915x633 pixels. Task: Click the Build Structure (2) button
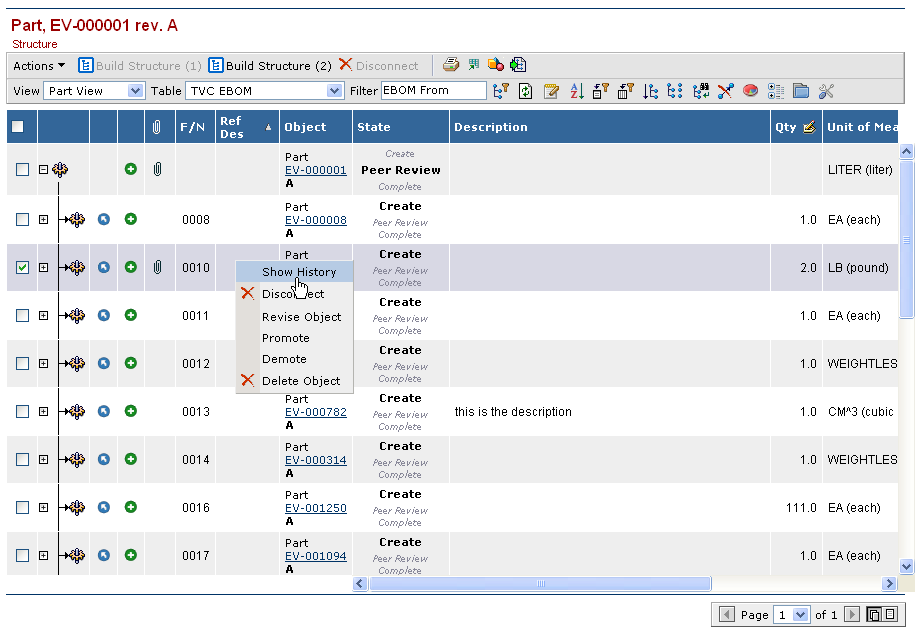[x=270, y=66]
